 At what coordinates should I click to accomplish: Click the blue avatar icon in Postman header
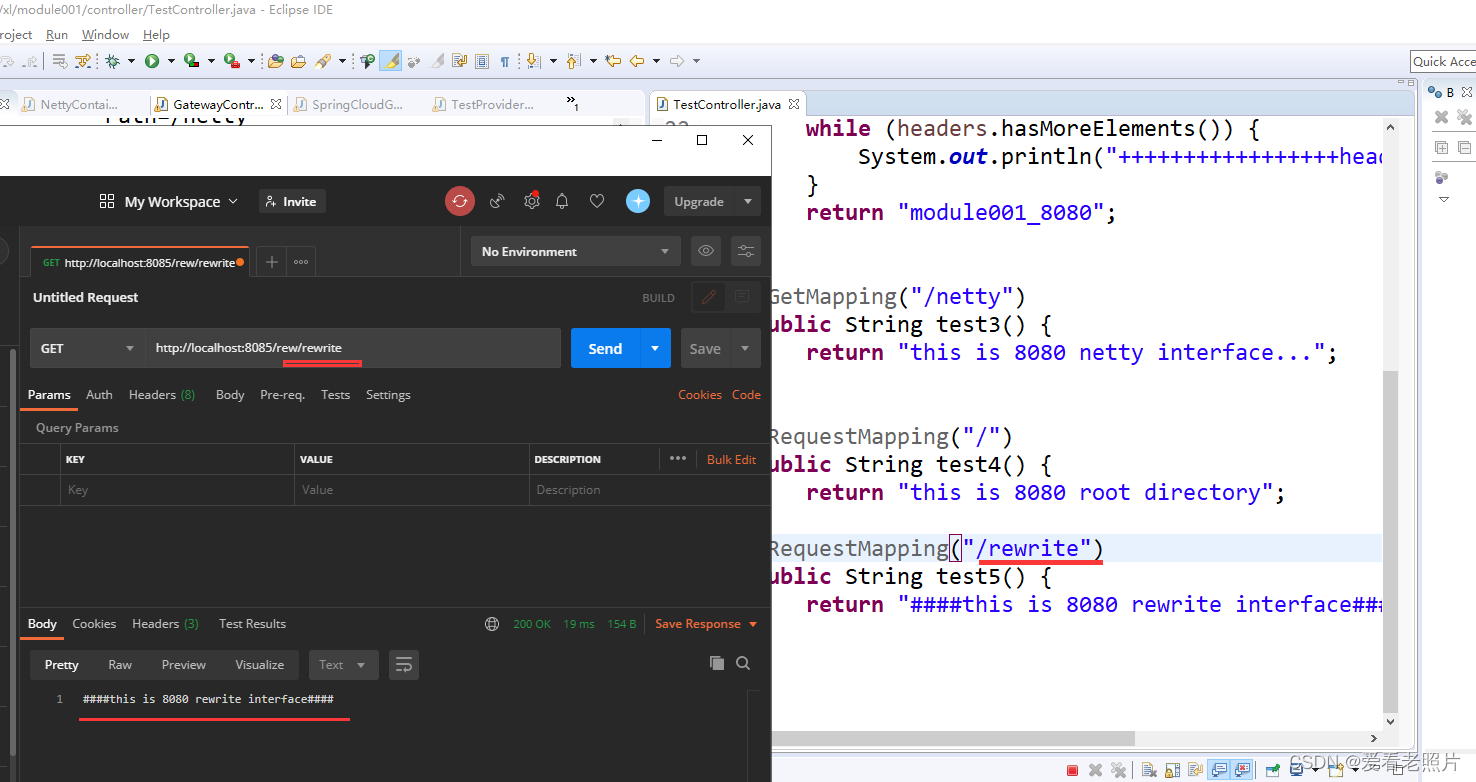pyautogui.click(x=638, y=201)
